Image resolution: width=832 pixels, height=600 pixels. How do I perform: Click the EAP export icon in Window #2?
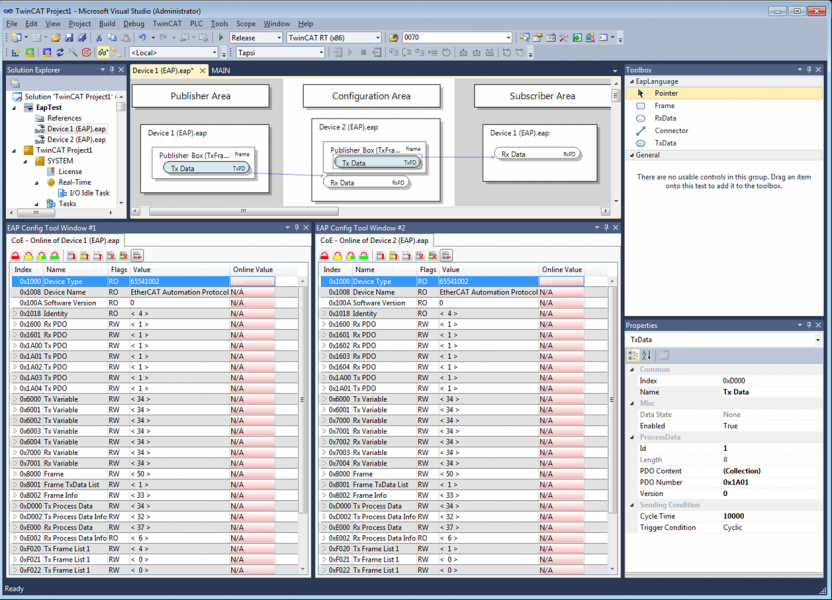446,256
